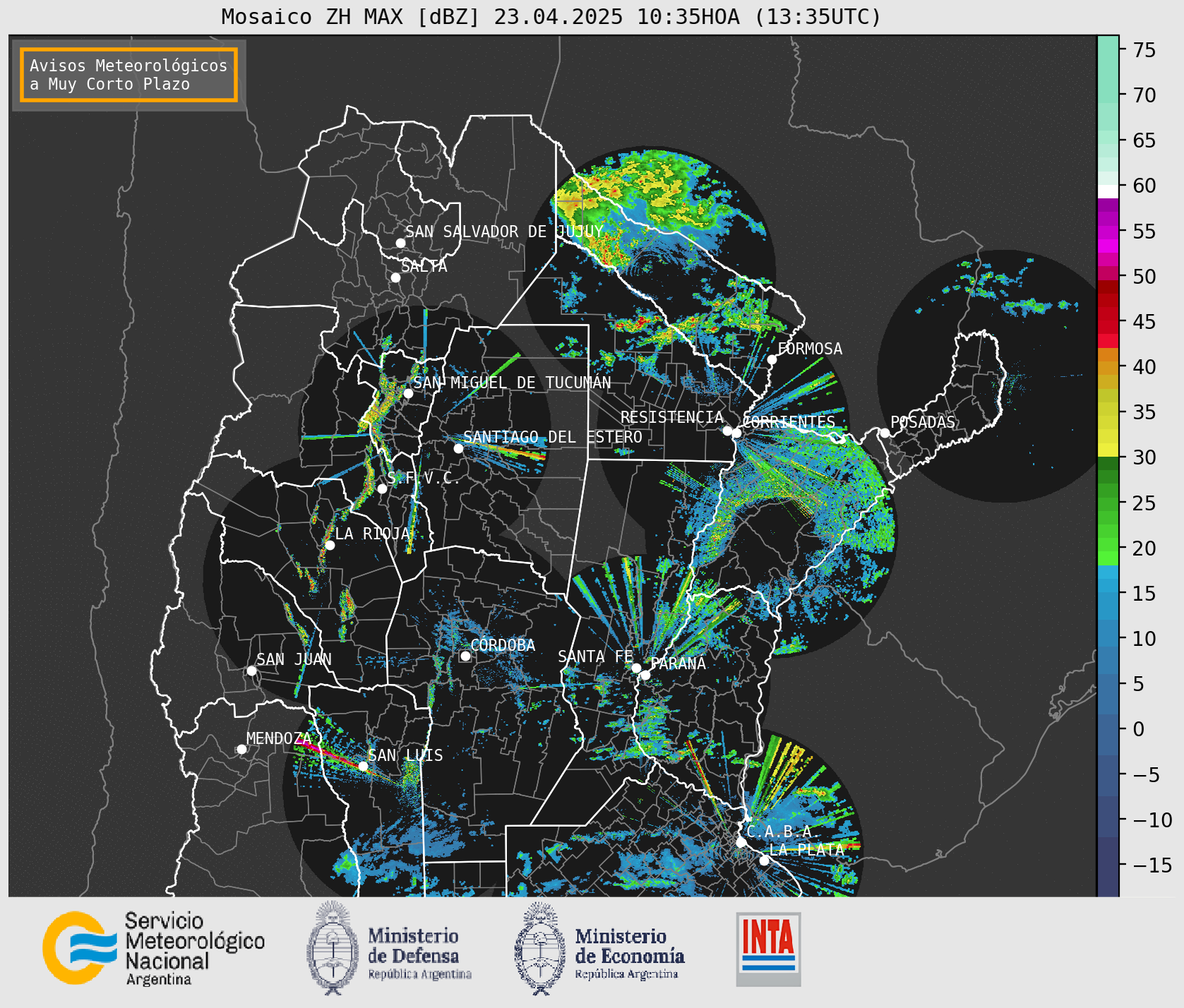The height and width of the screenshot is (1008, 1184).
Task: Click the SAN SALVADOR DE JUJUY label
Action: click(x=504, y=232)
